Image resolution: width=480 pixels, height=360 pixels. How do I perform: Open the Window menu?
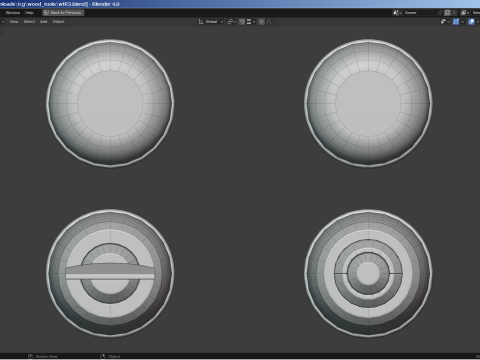(13, 13)
